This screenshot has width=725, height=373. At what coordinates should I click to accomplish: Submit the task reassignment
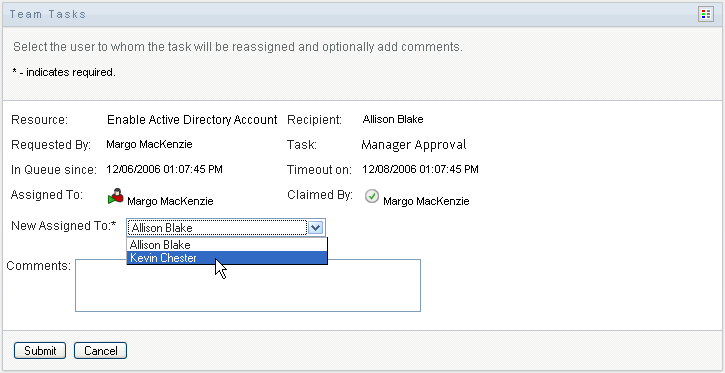tap(40, 351)
